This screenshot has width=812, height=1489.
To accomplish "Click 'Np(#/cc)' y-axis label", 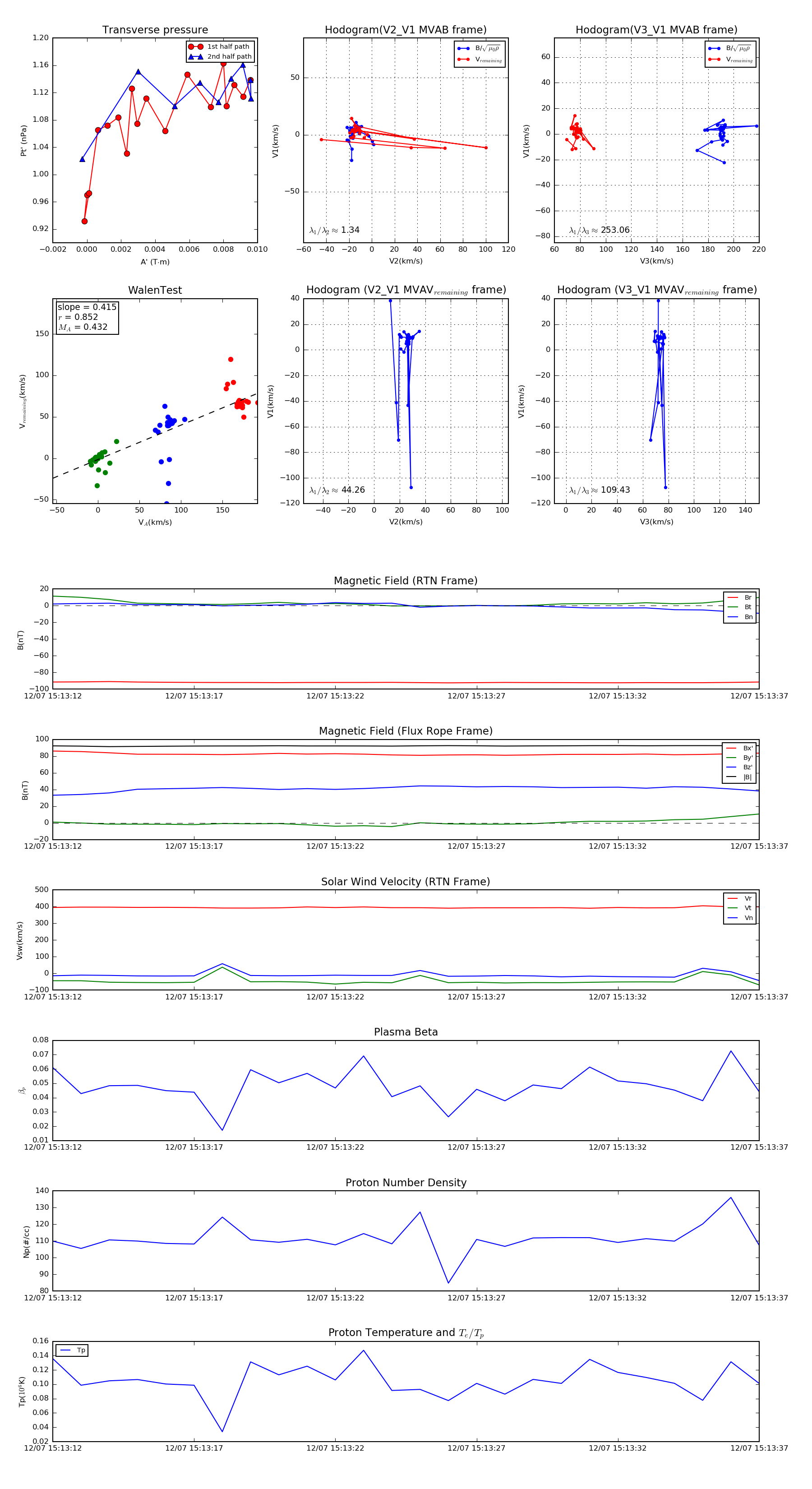I will click(27, 1241).
